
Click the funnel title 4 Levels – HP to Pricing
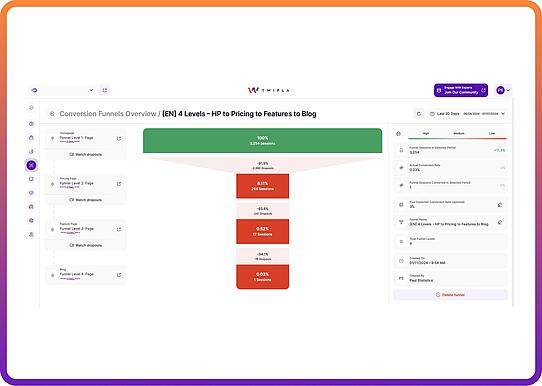(239, 114)
